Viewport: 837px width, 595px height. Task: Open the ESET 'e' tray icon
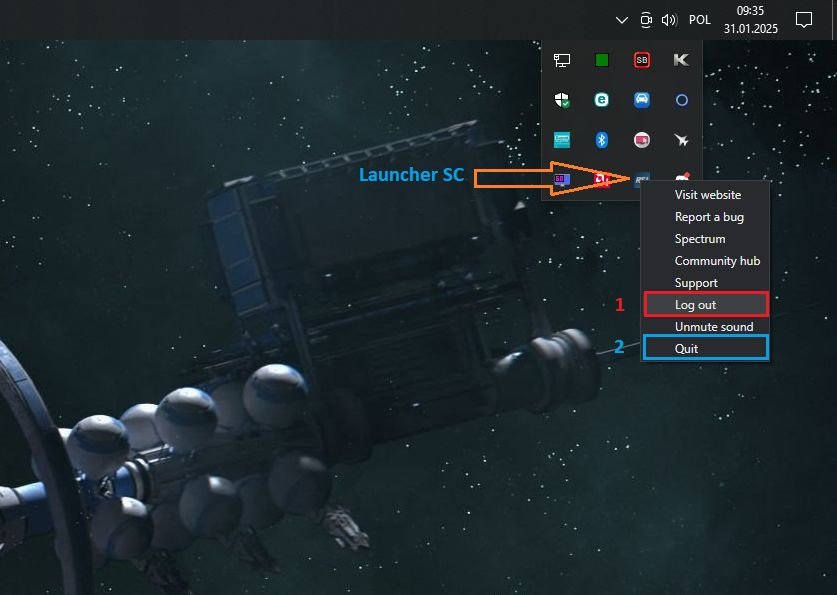click(x=602, y=100)
